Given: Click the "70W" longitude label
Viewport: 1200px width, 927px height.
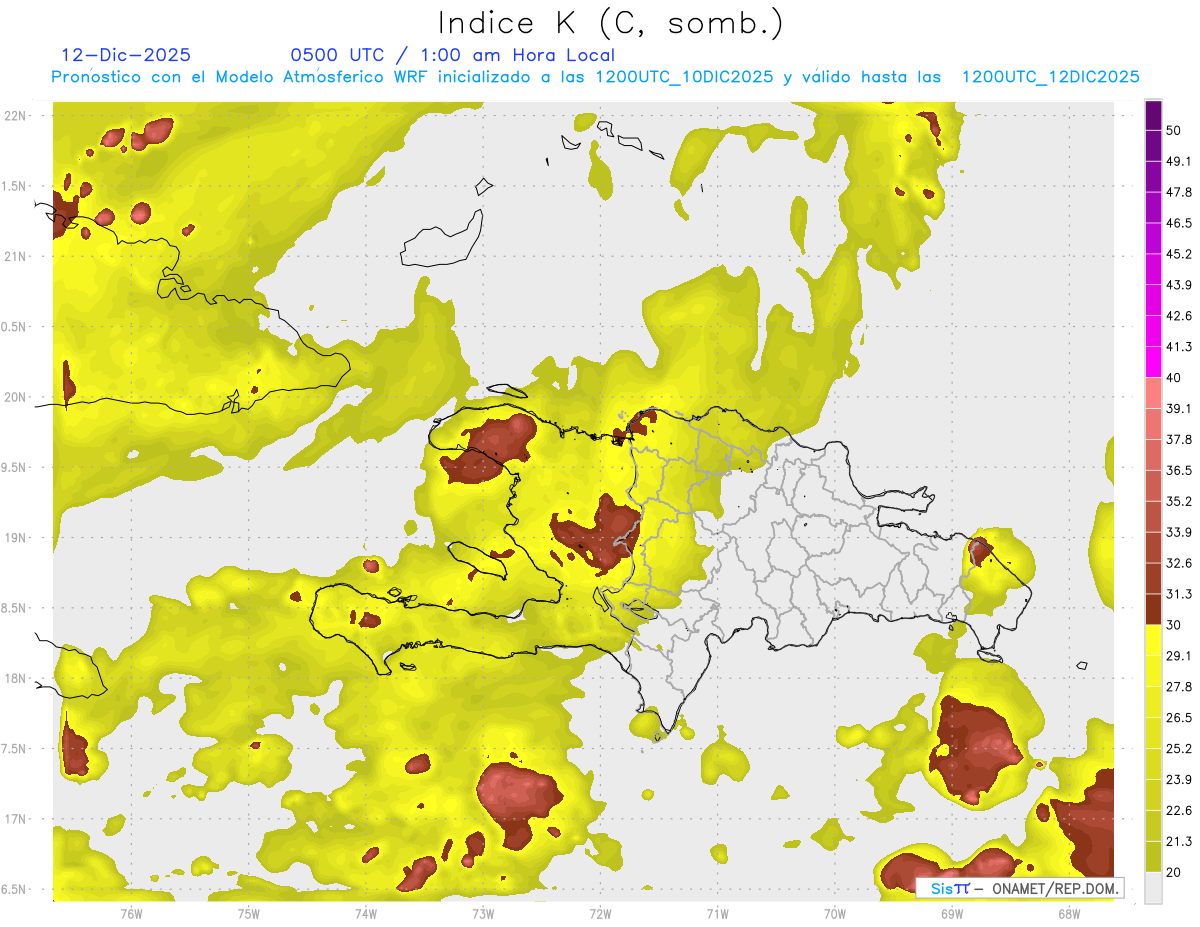Looking at the screenshot, I should pos(835,914).
